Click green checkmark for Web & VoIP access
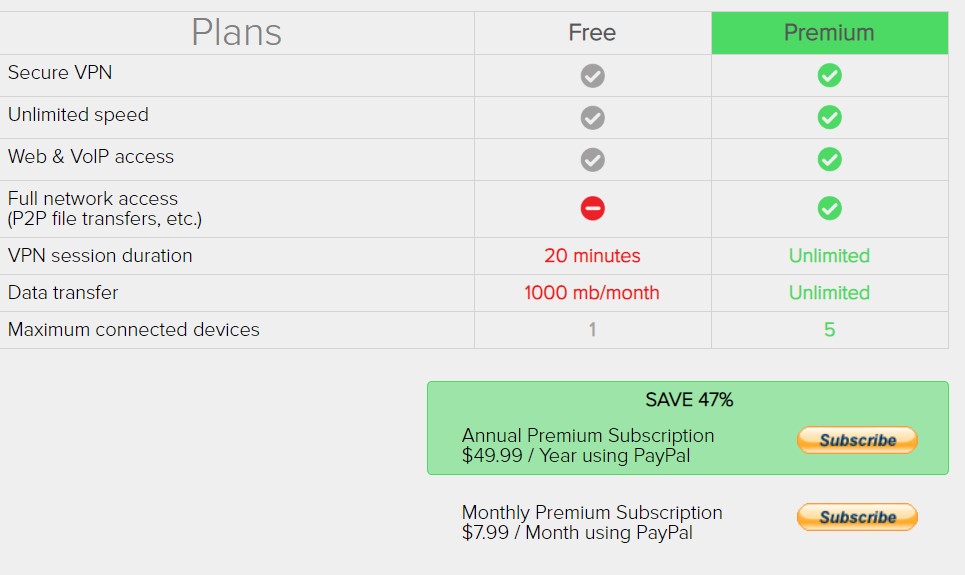 (x=830, y=159)
